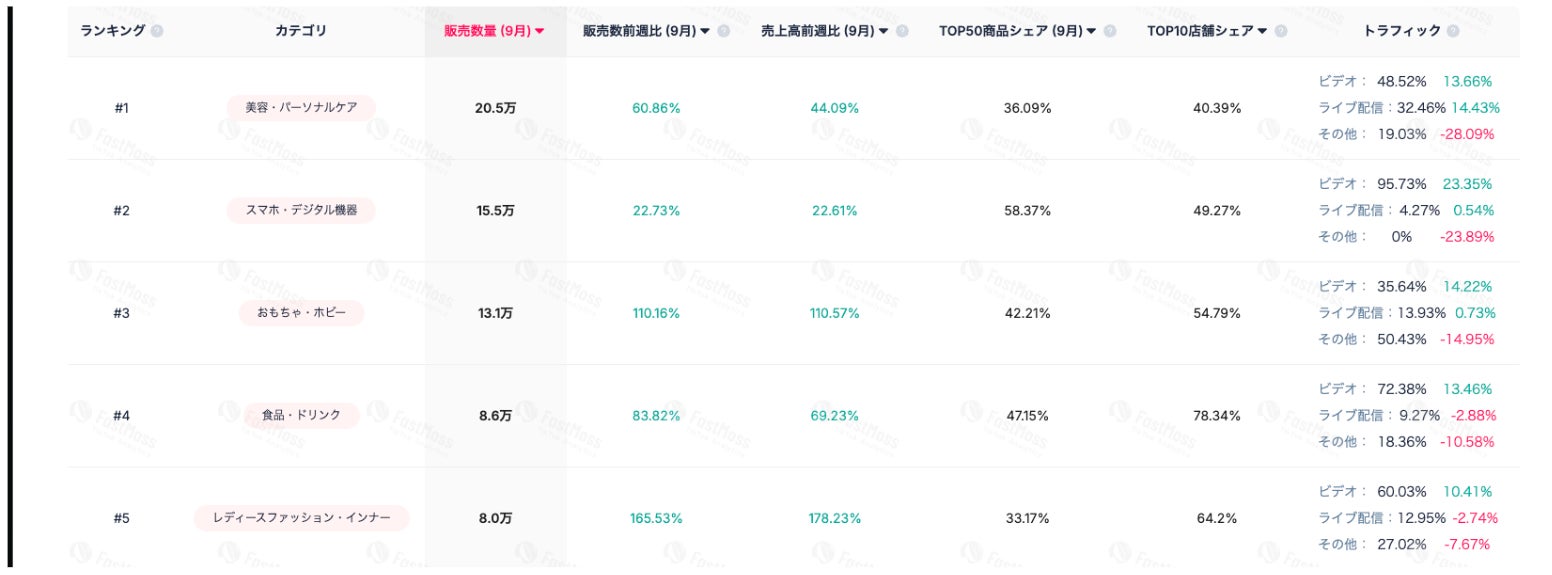Click help icon next to トラフィック
1552x575 pixels.
coord(1452,31)
